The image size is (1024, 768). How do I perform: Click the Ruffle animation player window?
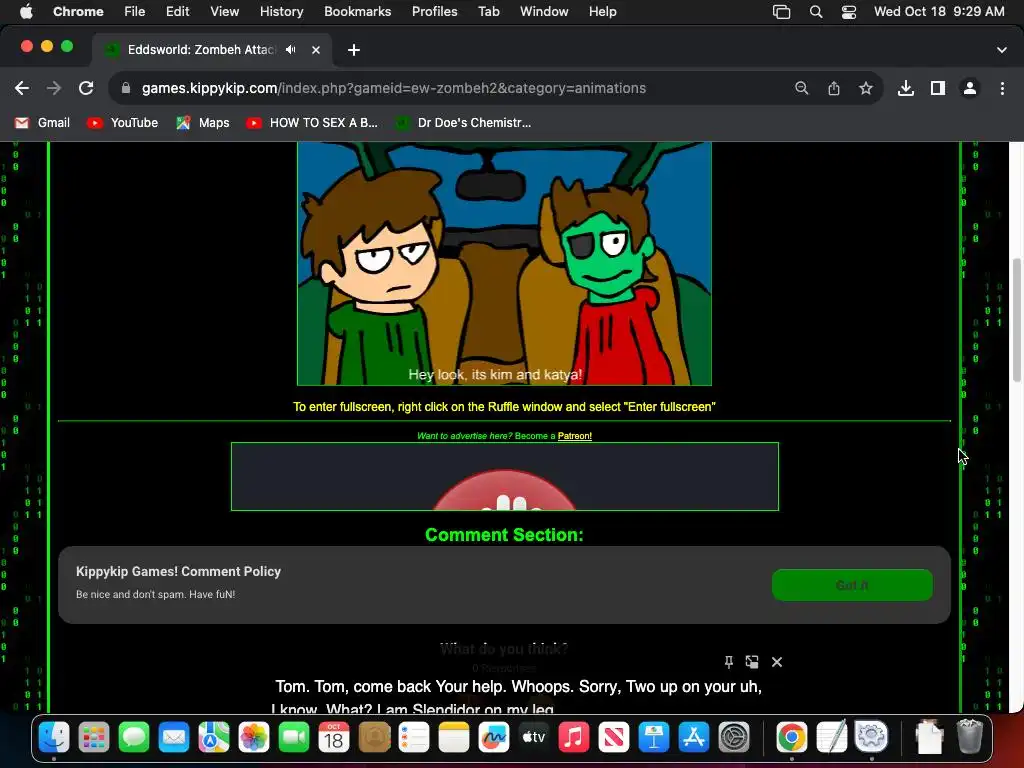[504, 263]
